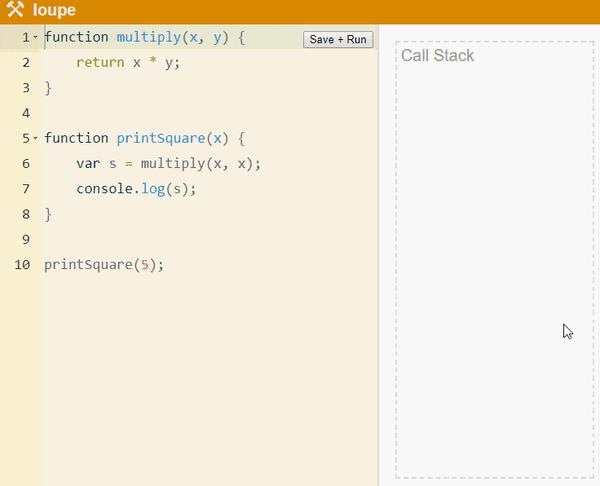The image size is (600, 486).
Task: Click line number 2 in the gutter
Action: (x=26, y=62)
